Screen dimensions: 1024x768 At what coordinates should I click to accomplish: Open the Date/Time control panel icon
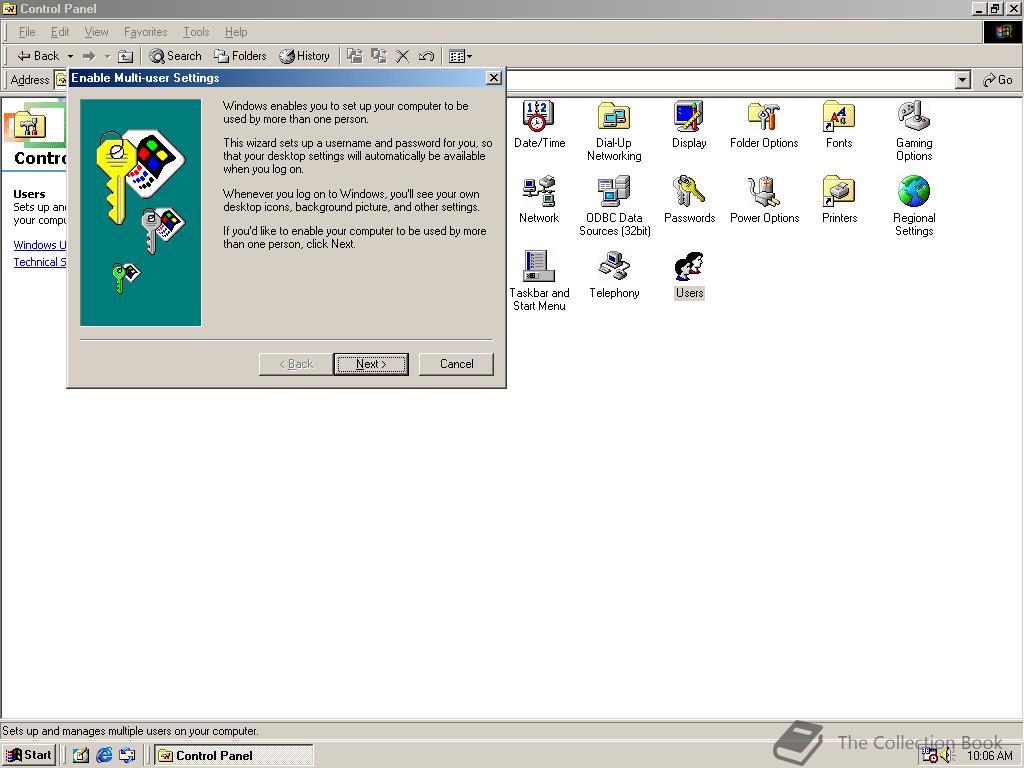tap(539, 124)
